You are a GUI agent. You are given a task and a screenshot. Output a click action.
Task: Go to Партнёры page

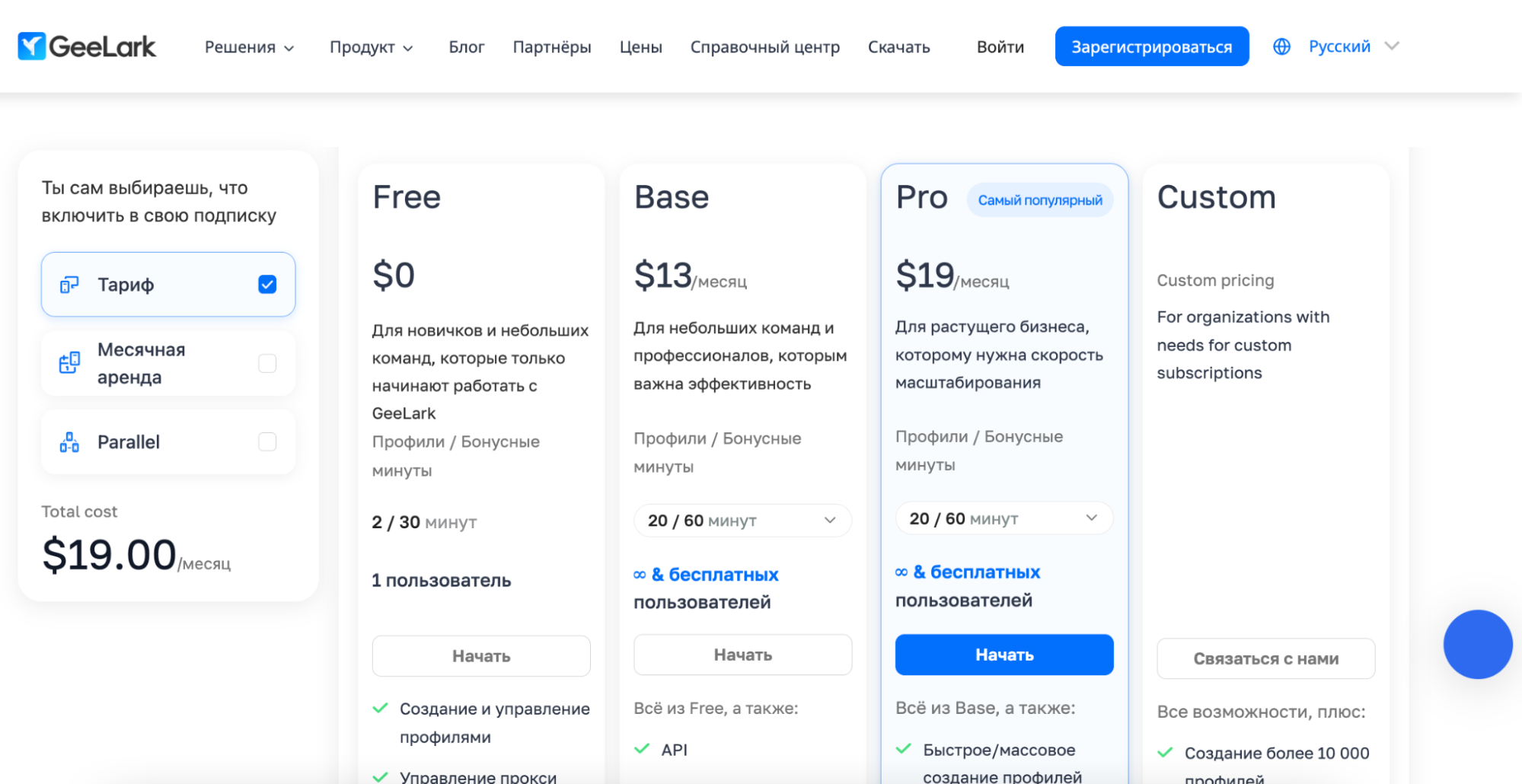tap(552, 47)
